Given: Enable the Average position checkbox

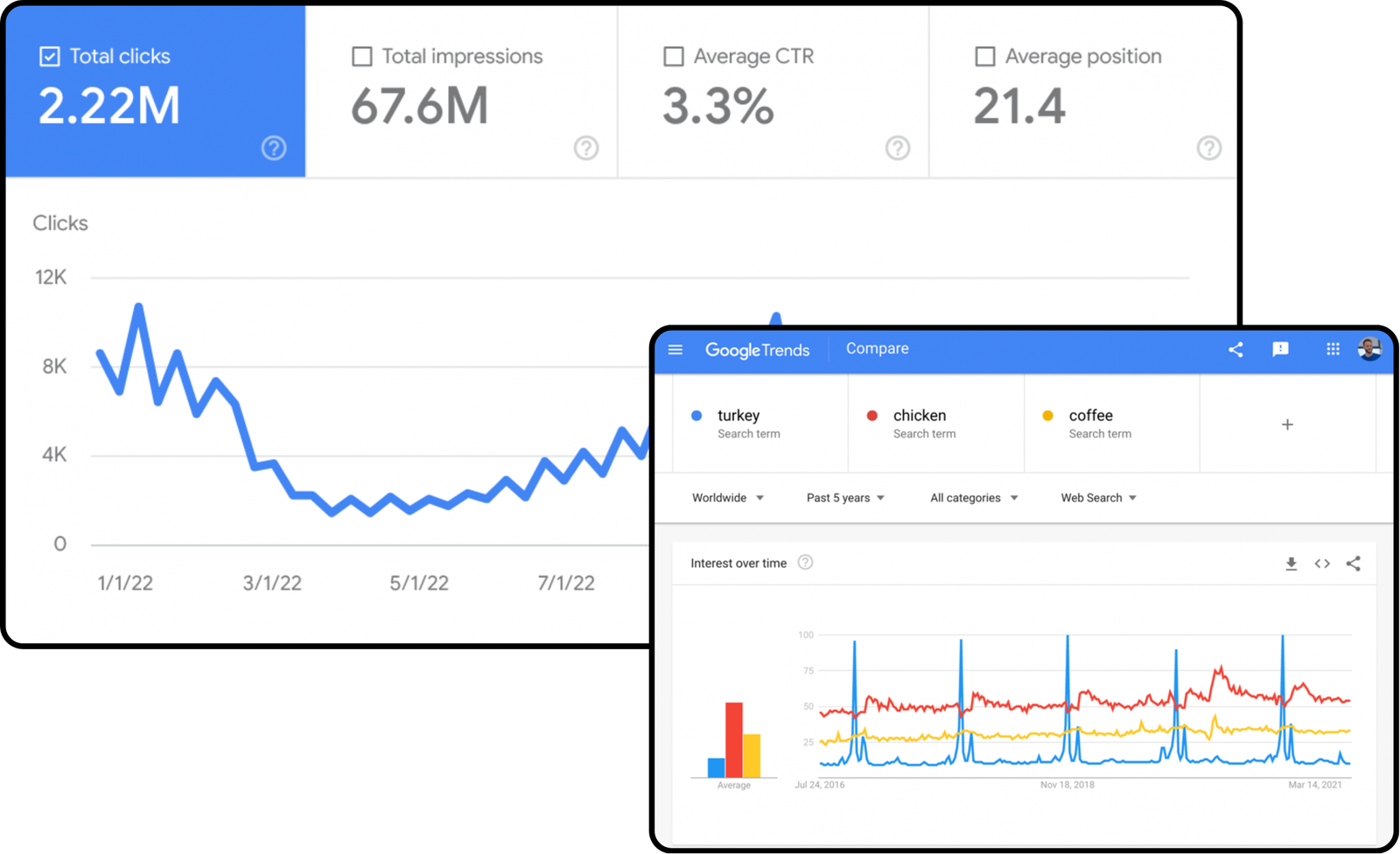Looking at the screenshot, I should (985, 57).
